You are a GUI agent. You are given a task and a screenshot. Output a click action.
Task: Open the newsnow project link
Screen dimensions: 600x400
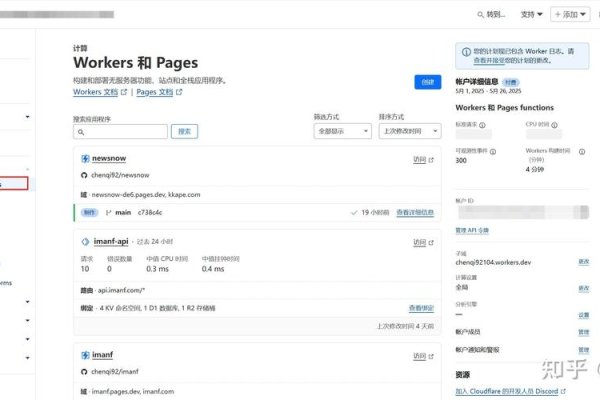tap(109, 158)
